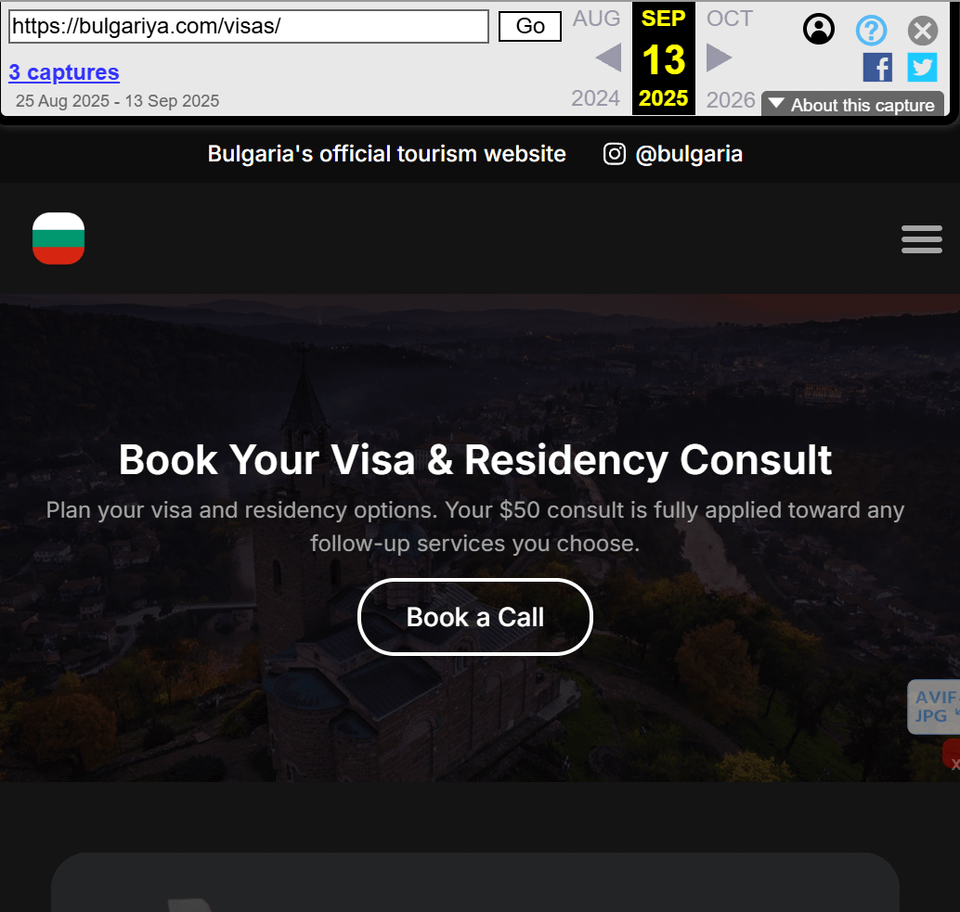Click the Book a Call button
This screenshot has width=960, height=912.
[475, 617]
